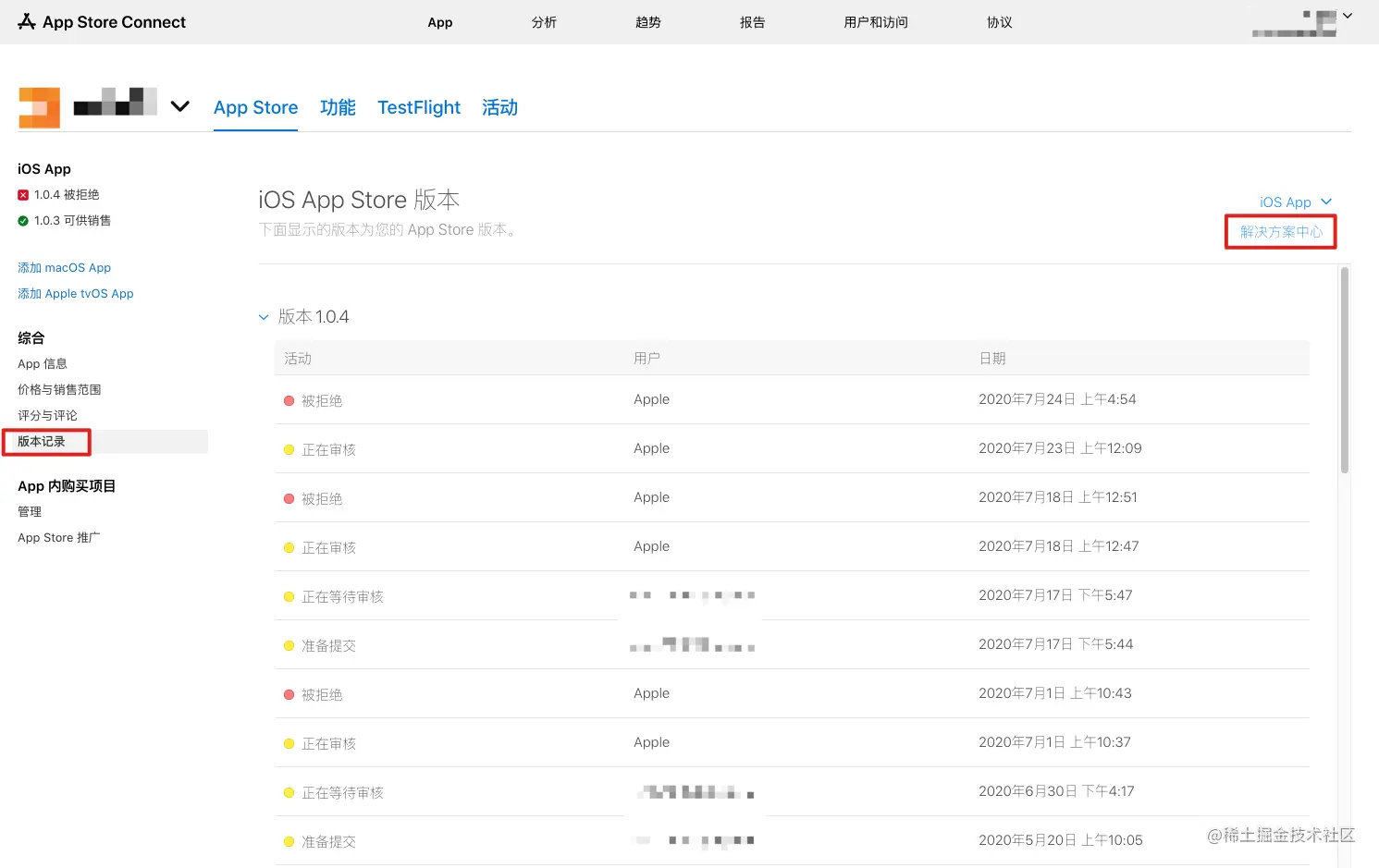Screen dimensions: 1379x868
Task: Click date 2020年7月17日 下午5:44
Action: [1055, 644]
